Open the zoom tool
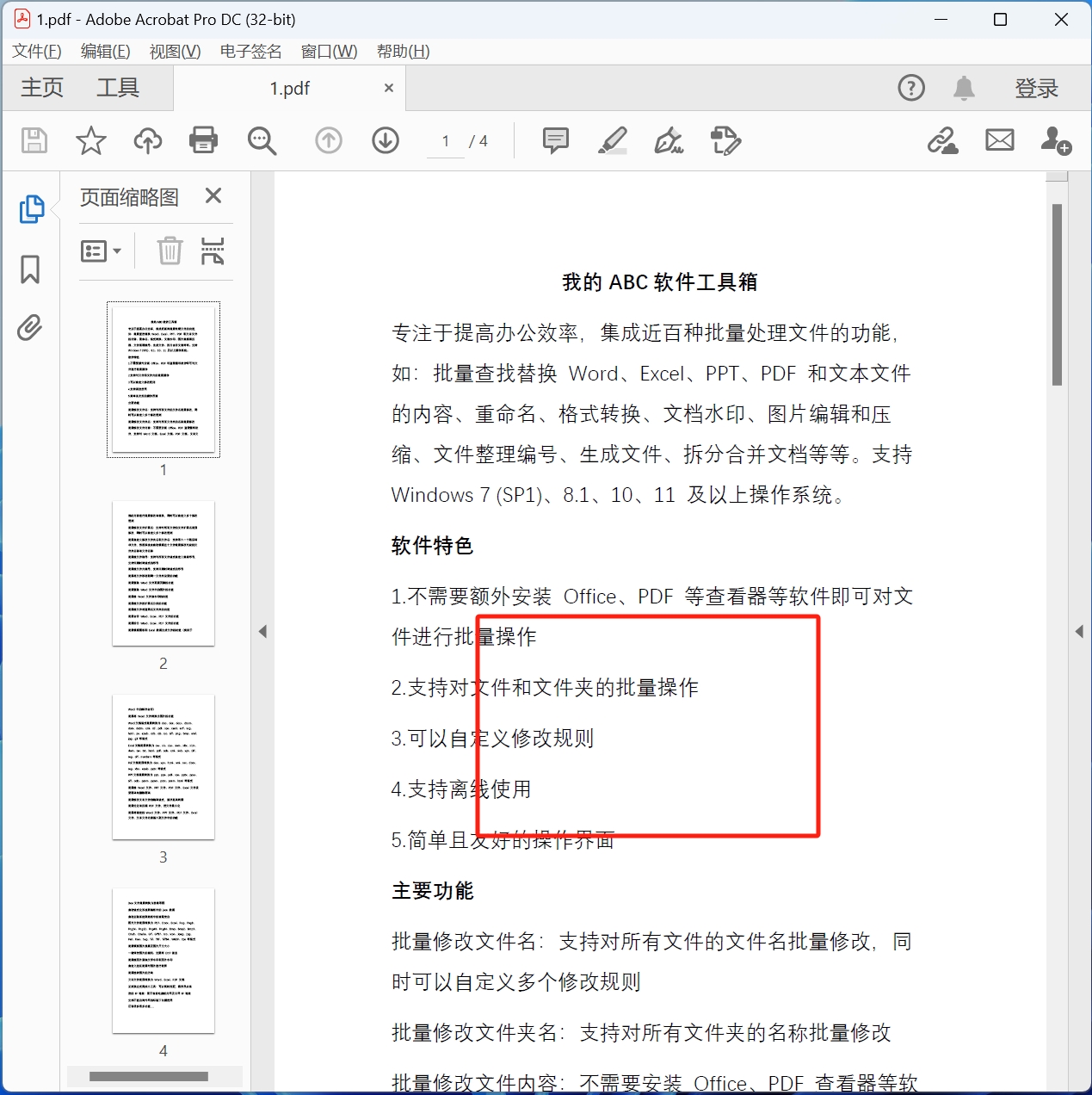This screenshot has height=1095, width=1092. pos(262,140)
